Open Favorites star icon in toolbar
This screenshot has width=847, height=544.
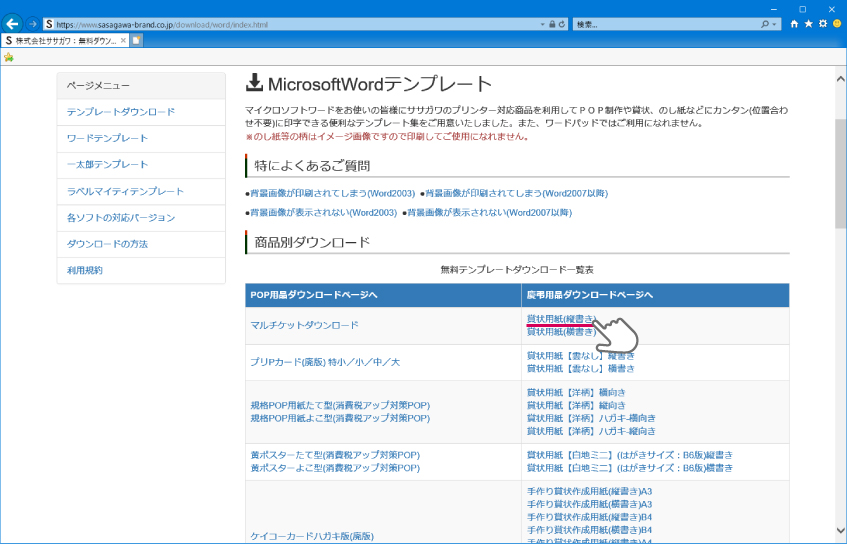[x=809, y=24]
